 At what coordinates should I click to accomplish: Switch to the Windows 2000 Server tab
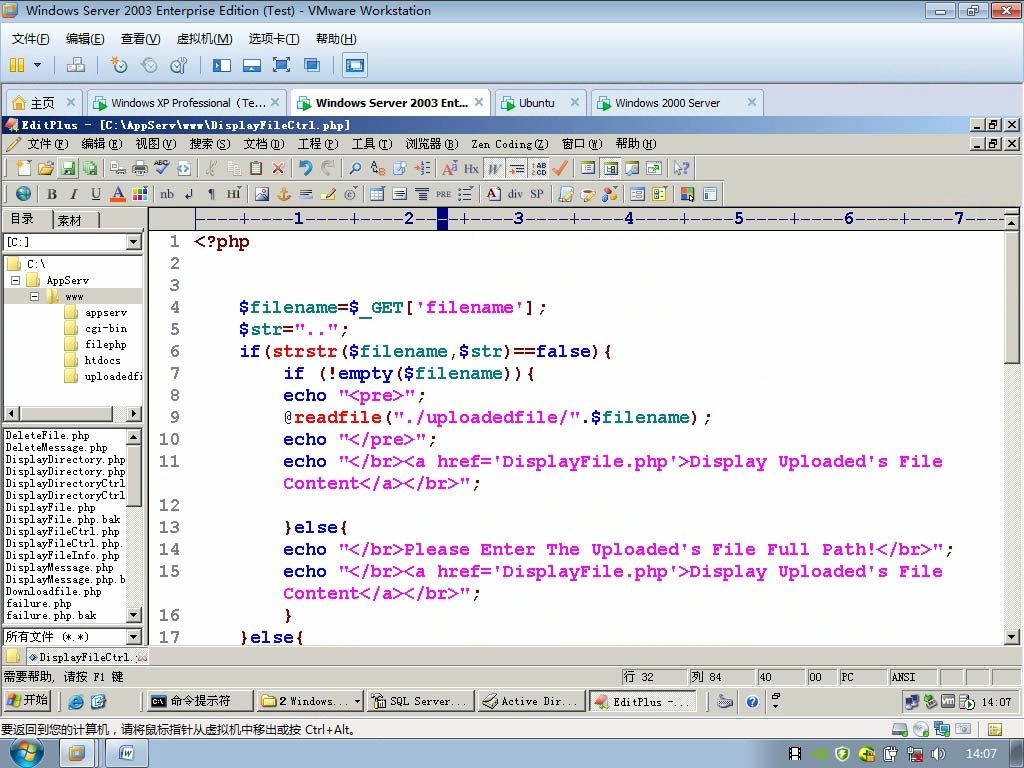click(677, 103)
